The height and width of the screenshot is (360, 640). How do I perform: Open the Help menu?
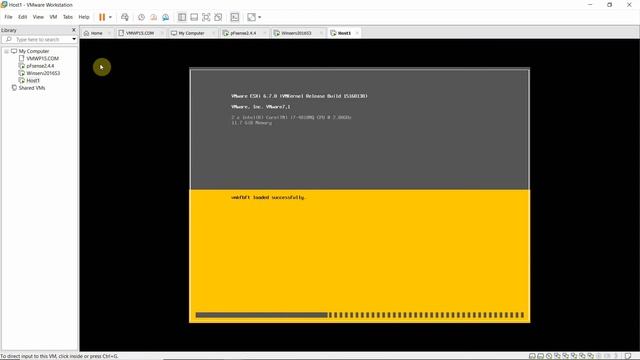pos(84,17)
